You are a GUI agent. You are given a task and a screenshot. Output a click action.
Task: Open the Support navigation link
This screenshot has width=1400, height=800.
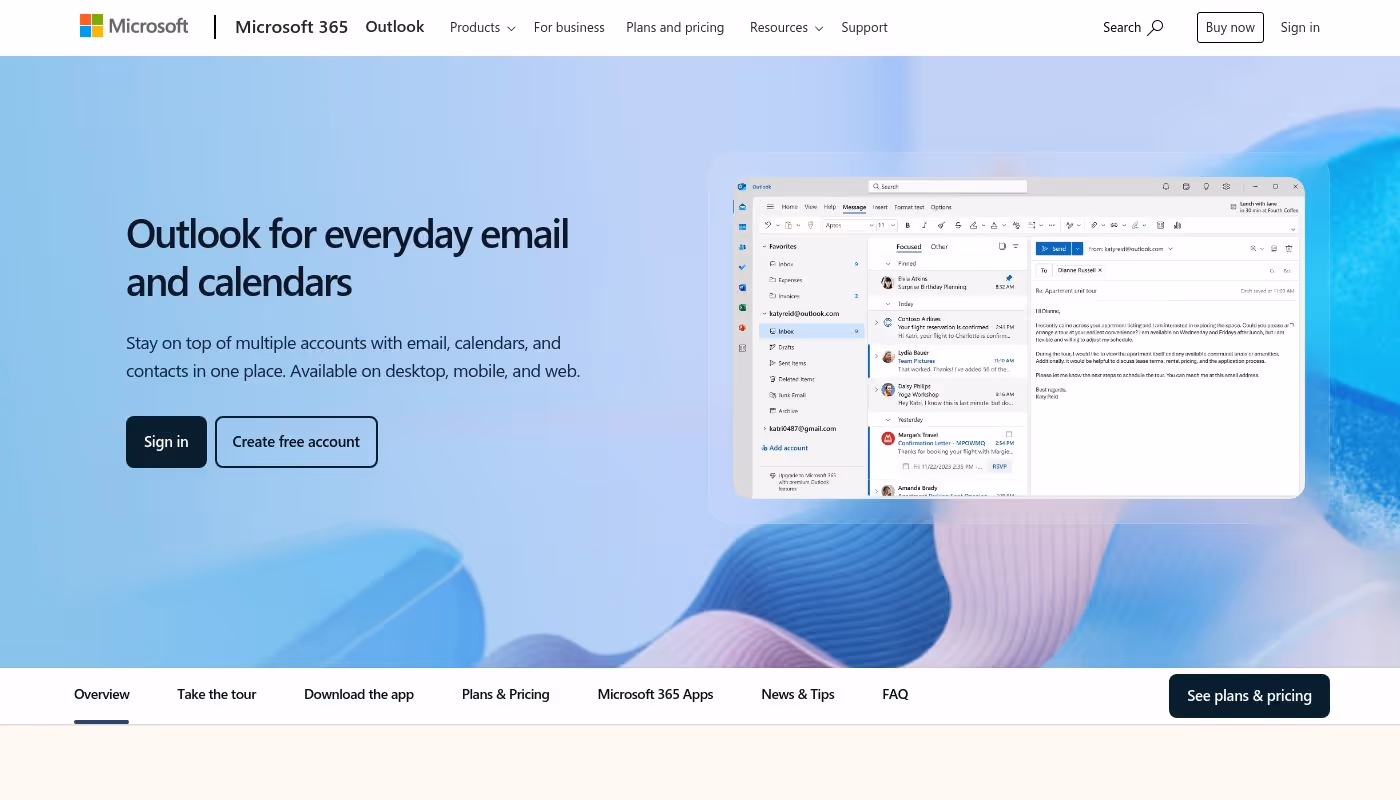[864, 27]
